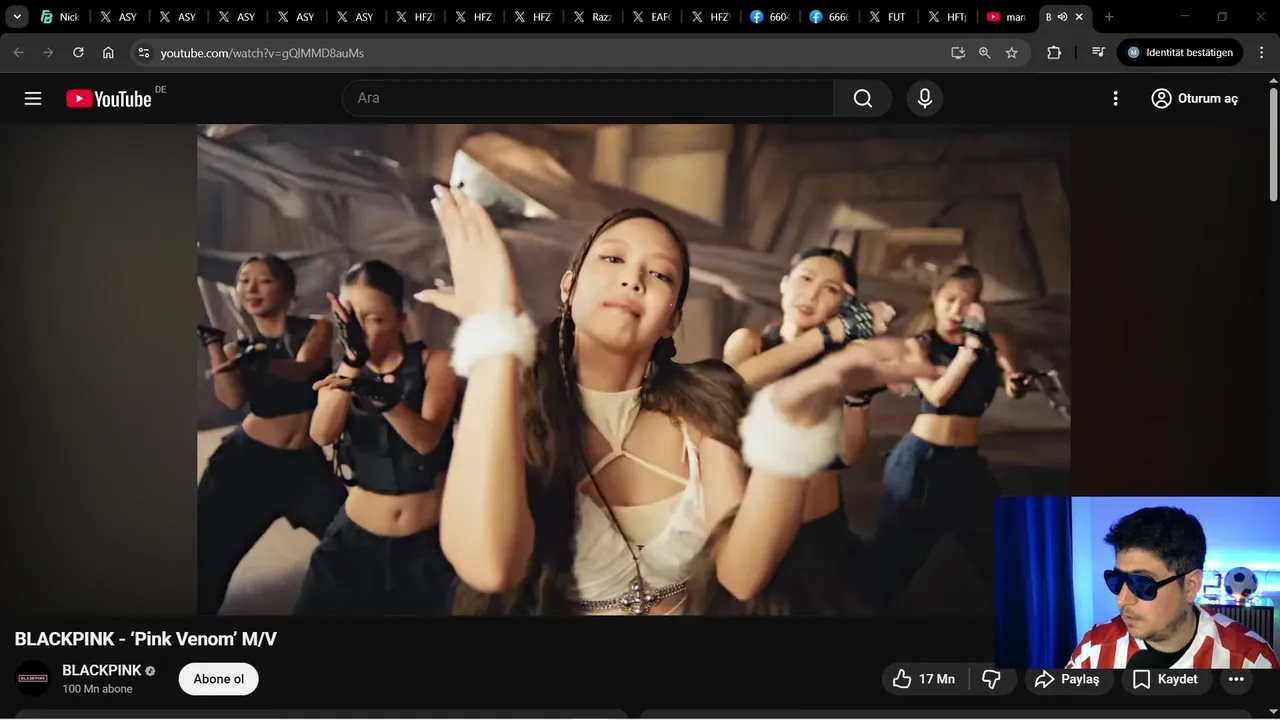Expand the tab search dropdown arrow

pyautogui.click(x=17, y=17)
